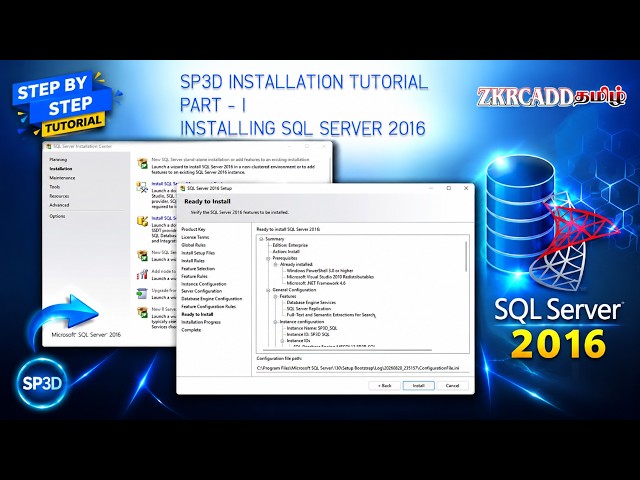Select the Action: Install tree row

(286, 251)
